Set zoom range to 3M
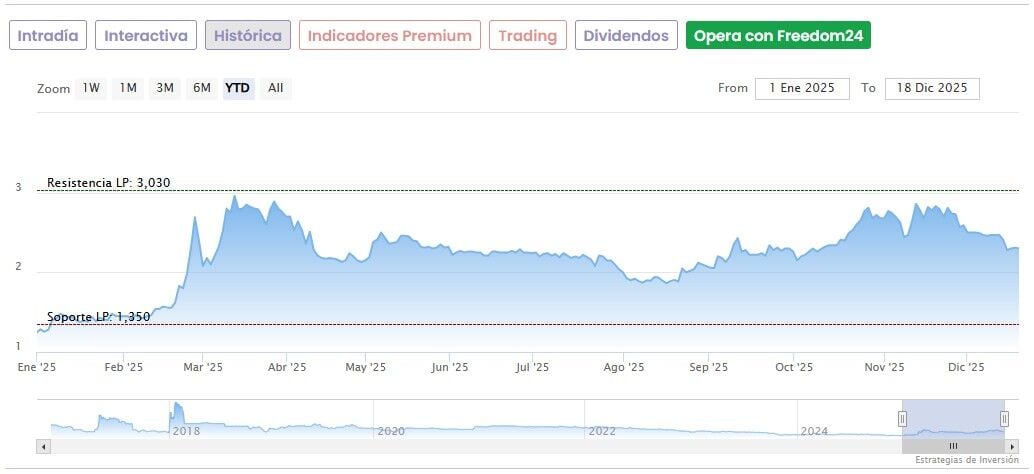Viewport: 1034px width, 474px height. [x=165, y=88]
